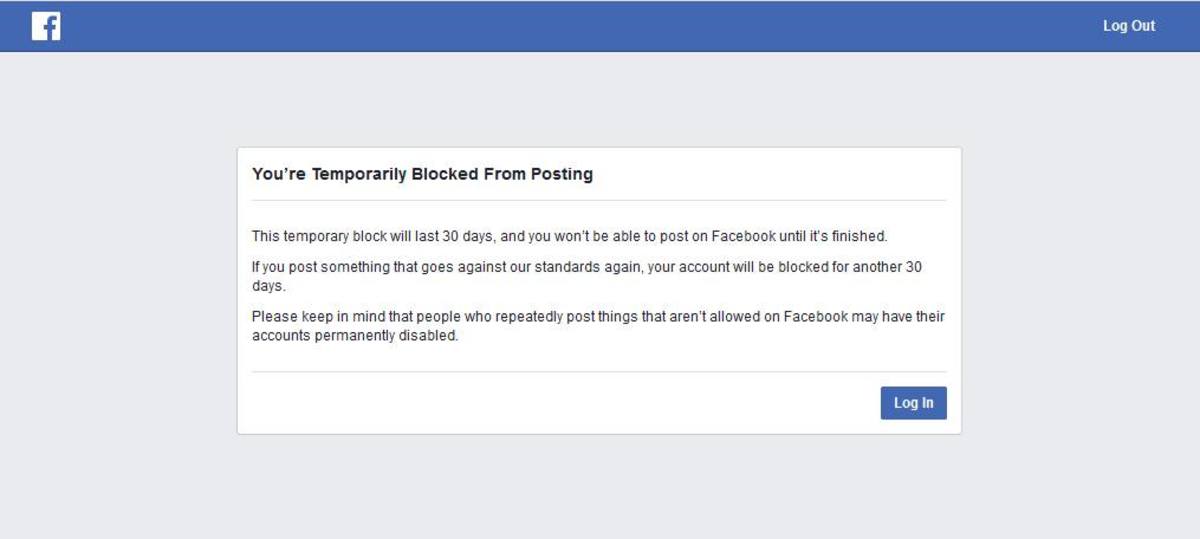Click the word "Temporarily" in the heading
The height and width of the screenshot is (539, 1200).
point(359,174)
